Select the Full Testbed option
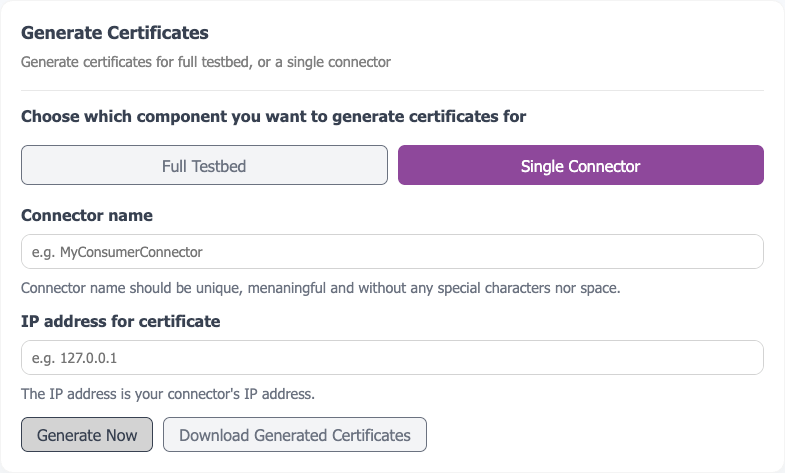The width and height of the screenshot is (785, 473). click(204, 165)
